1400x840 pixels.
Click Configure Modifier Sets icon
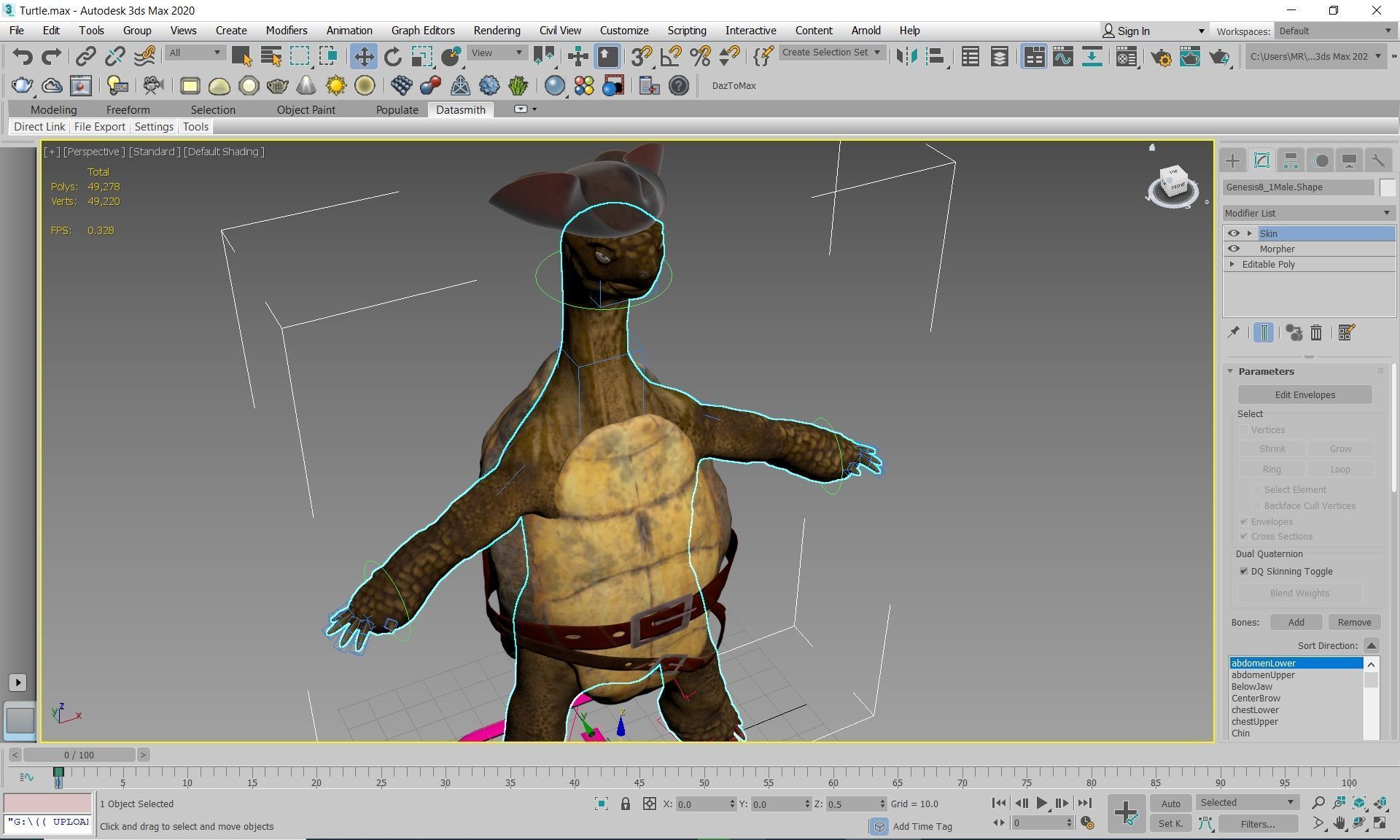(x=1346, y=332)
